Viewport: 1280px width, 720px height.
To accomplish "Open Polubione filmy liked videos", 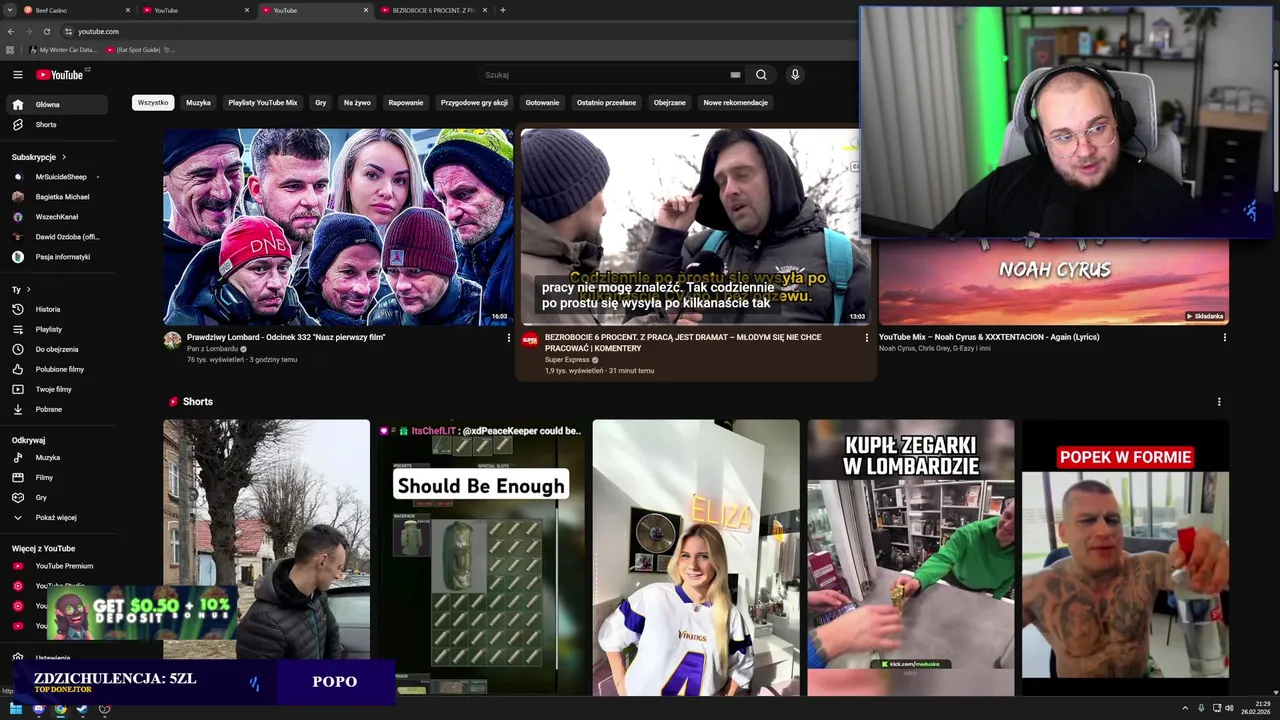I will click(59, 369).
